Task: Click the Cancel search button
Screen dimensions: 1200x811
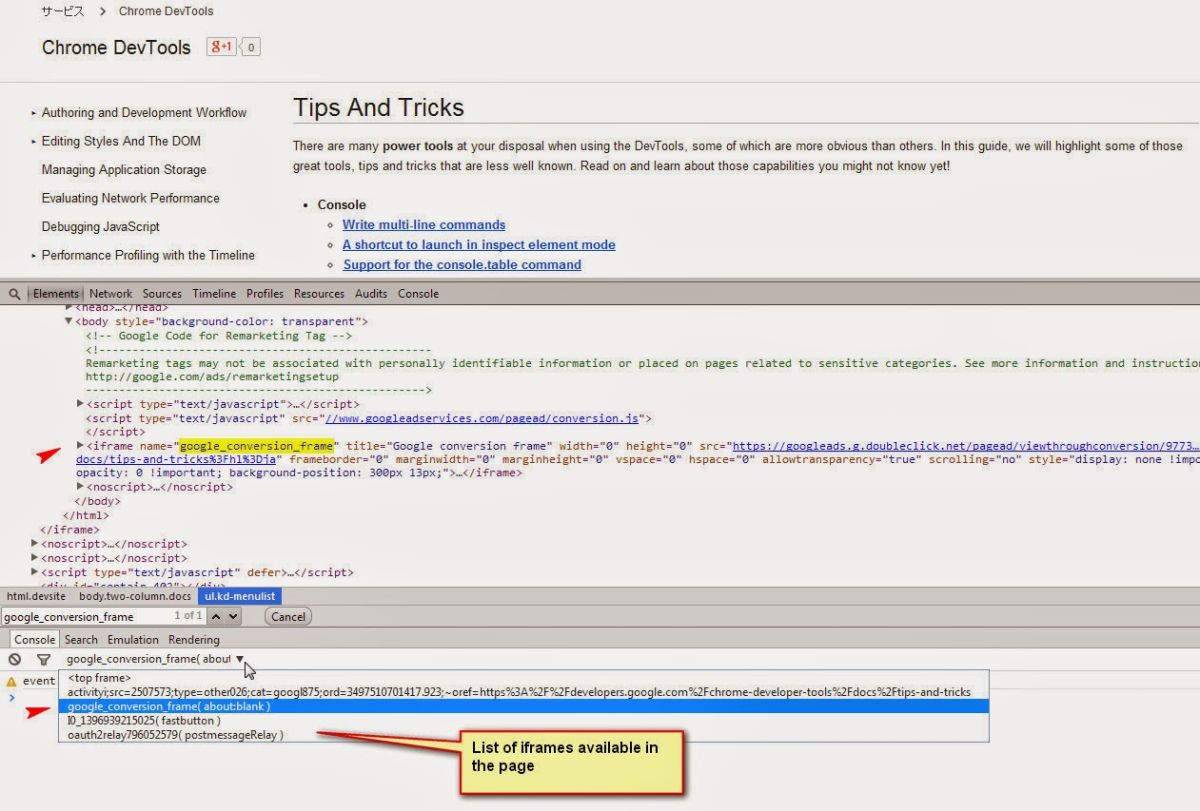Action: tap(288, 617)
